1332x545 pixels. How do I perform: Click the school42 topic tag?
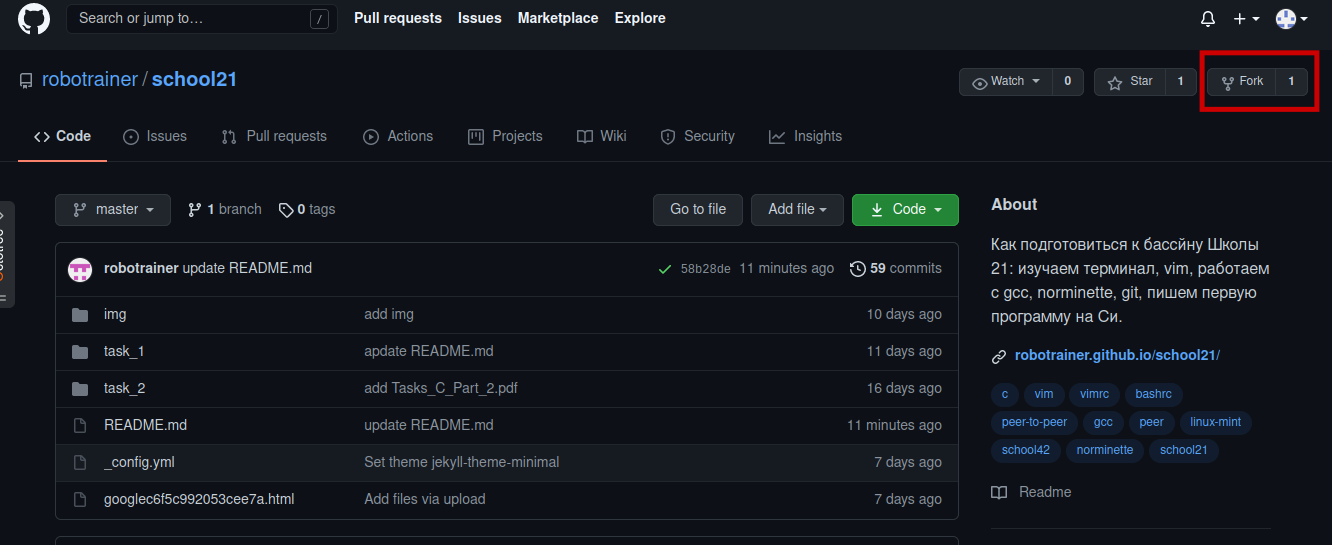(1026, 451)
